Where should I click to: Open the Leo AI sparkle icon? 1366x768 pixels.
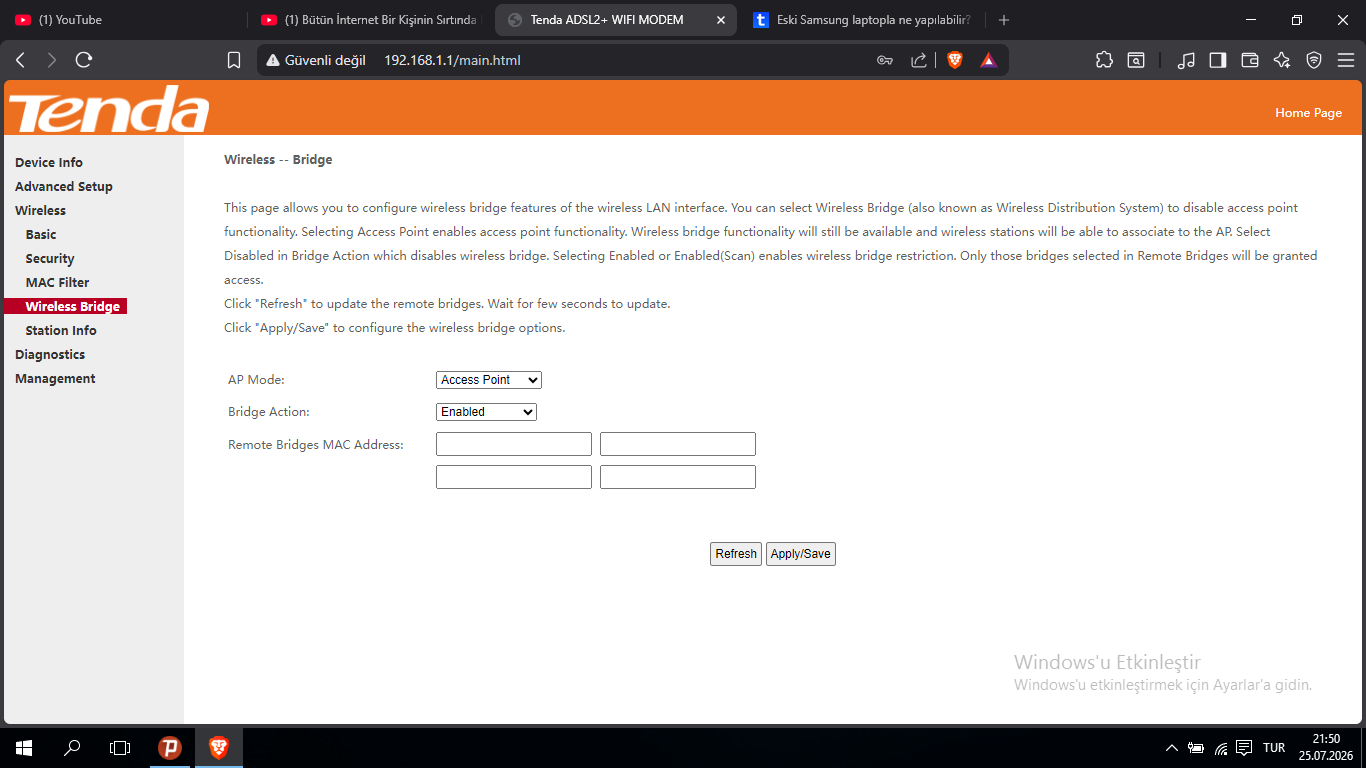(x=1282, y=60)
